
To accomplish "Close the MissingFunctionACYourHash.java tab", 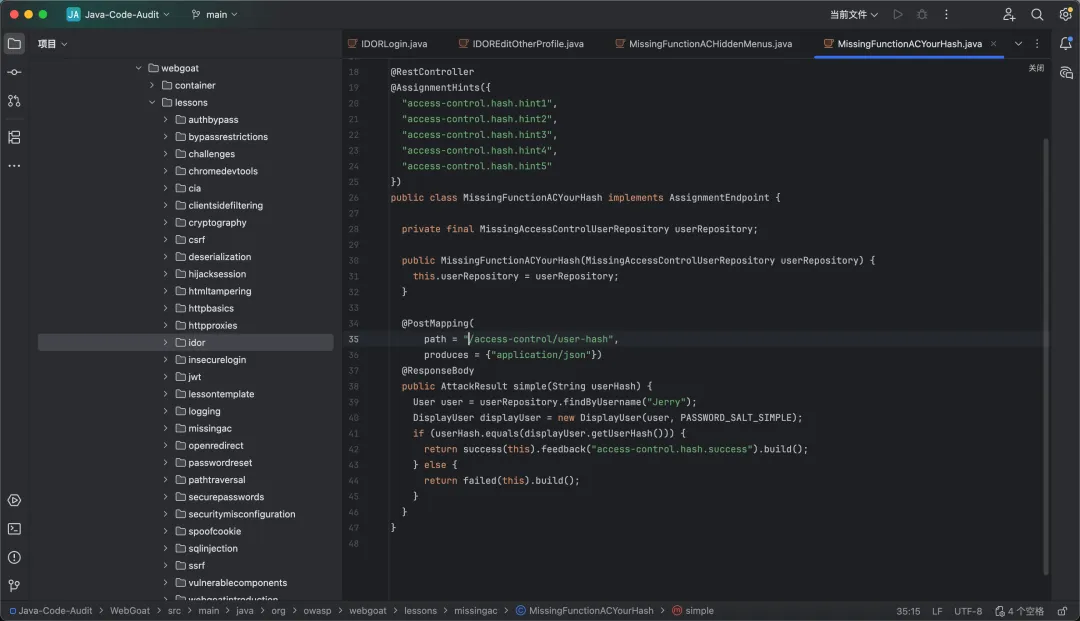I will click(x=993, y=44).
